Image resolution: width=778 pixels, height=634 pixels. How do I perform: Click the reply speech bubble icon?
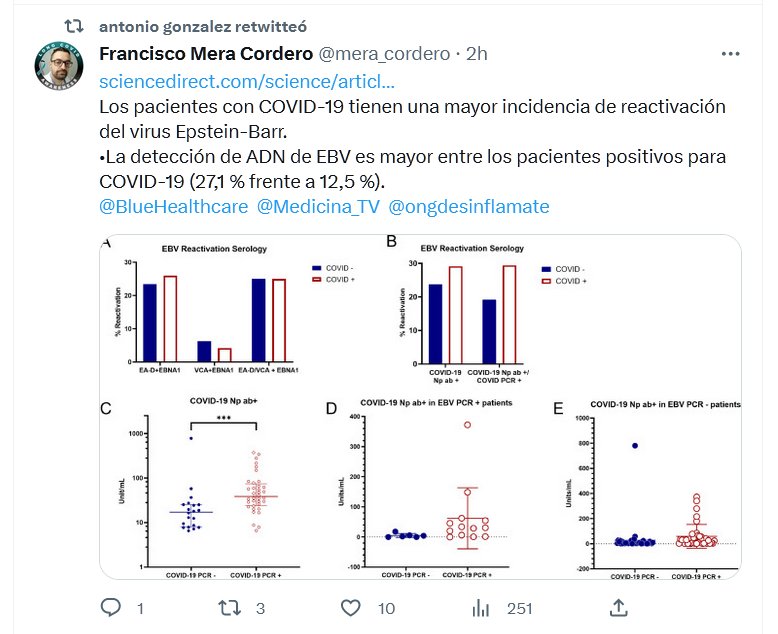click(112, 607)
